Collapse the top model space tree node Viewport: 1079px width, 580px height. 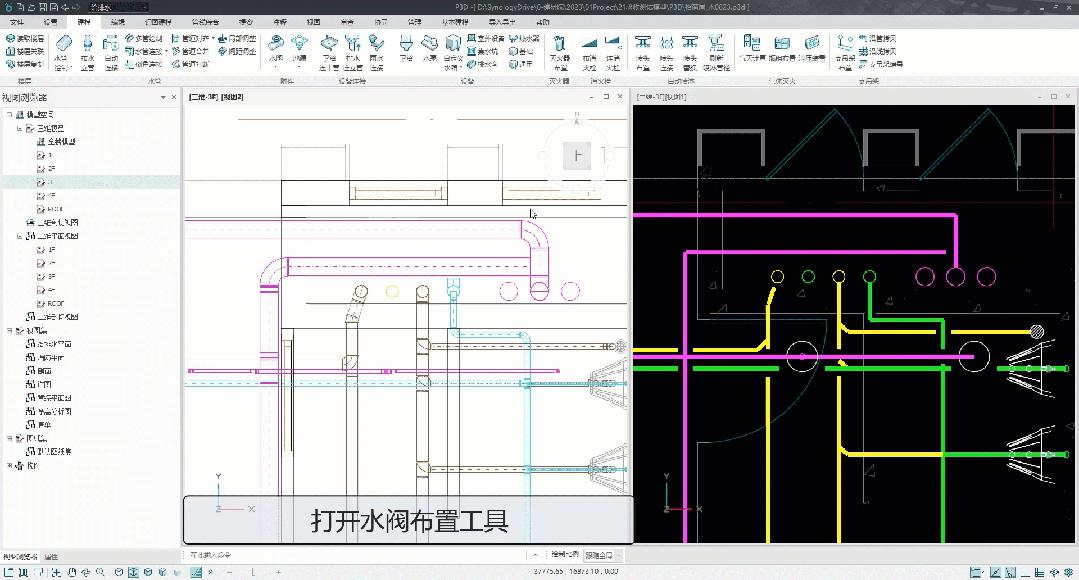(9, 114)
